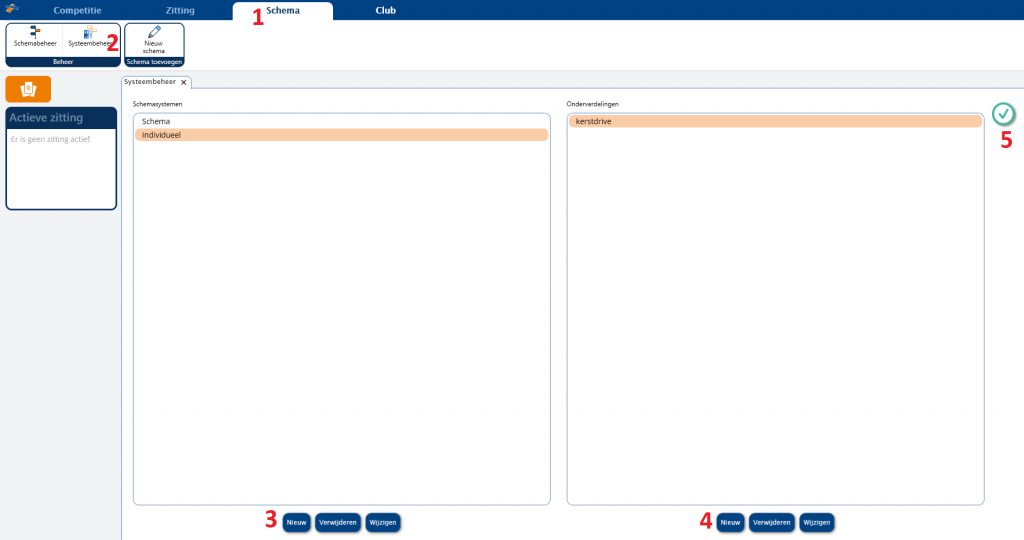Screen dimensions: 1024x540
Task: Open Schemabeheer in the Beheer group
Action: point(35,39)
